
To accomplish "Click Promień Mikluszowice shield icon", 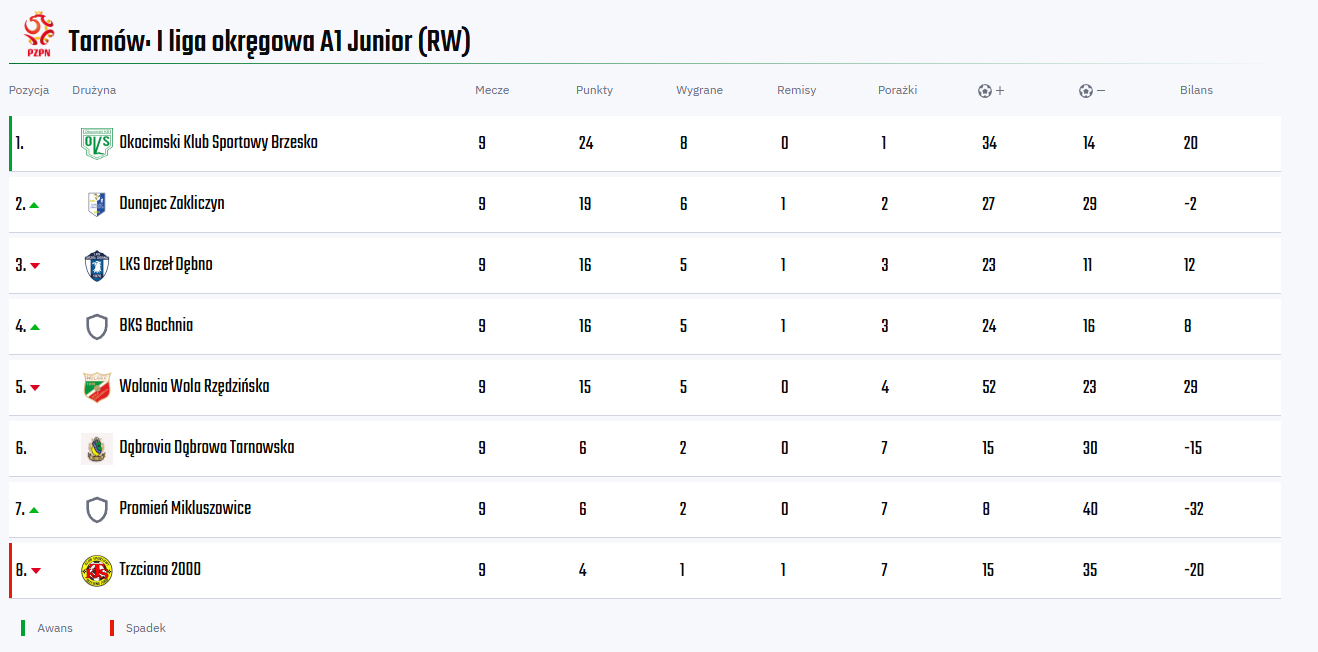I will (97, 509).
